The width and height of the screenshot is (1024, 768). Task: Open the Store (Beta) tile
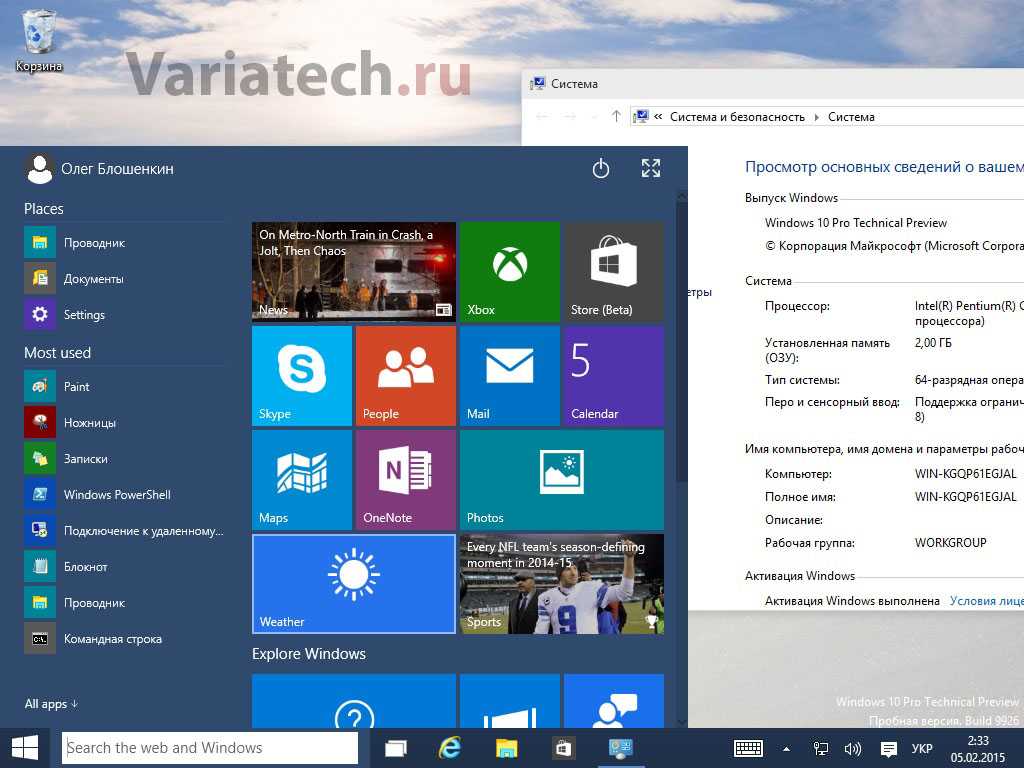click(x=614, y=272)
